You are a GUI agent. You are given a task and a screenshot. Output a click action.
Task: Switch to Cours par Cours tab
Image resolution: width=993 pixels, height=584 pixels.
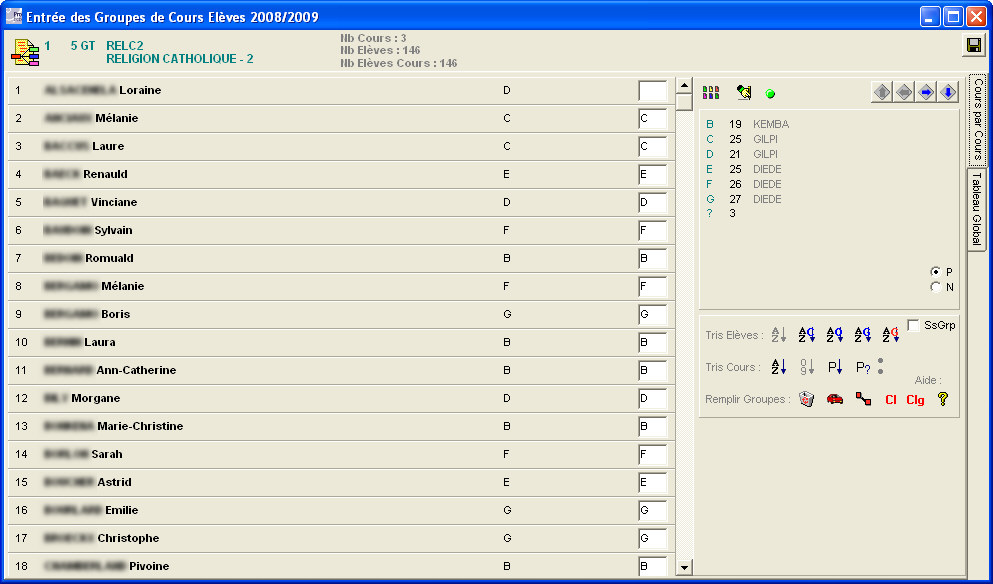click(x=977, y=119)
